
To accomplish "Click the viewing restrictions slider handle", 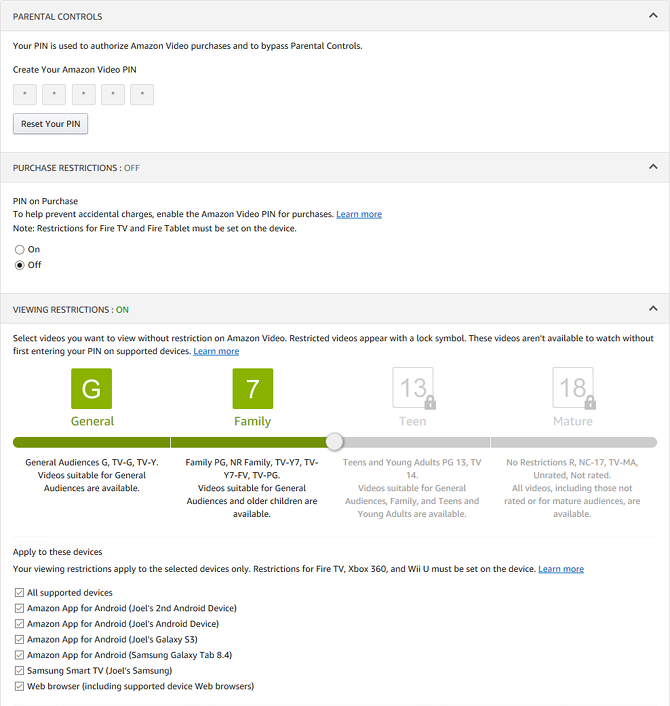I will click(335, 442).
